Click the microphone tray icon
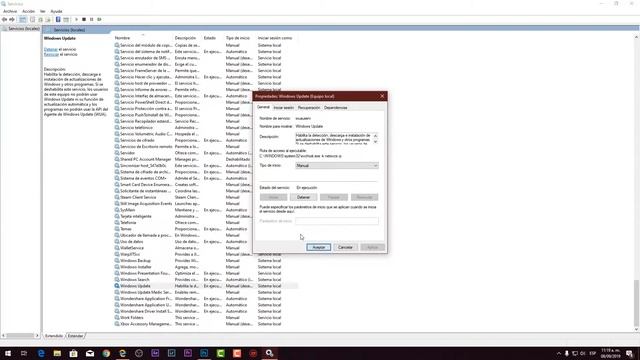Viewport: 640px width, 360px height. pos(567,353)
